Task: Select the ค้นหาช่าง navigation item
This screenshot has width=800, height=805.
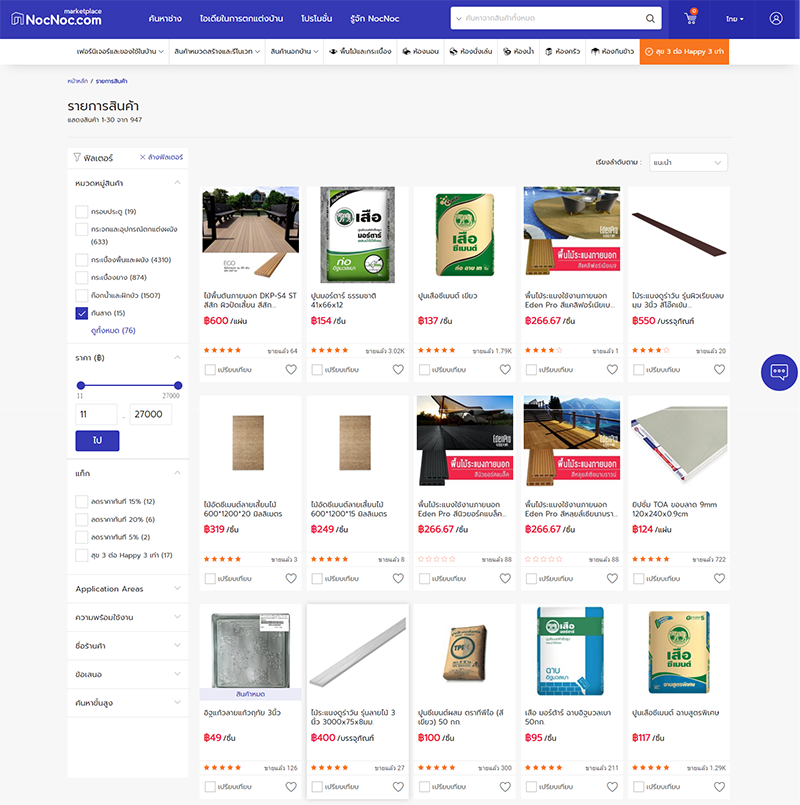Action: pyautogui.click(x=165, y=19)
